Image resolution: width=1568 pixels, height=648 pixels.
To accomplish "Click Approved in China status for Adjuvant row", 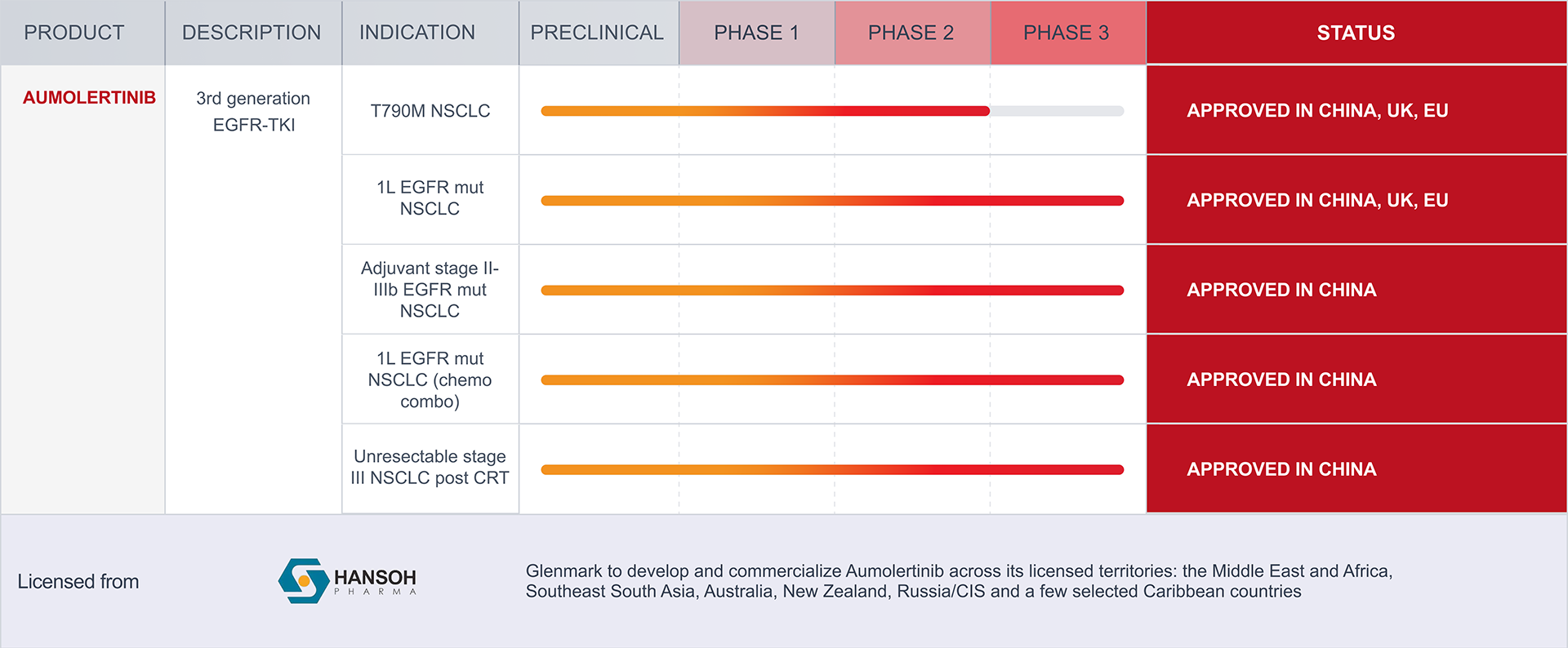I will [1281, 291].
